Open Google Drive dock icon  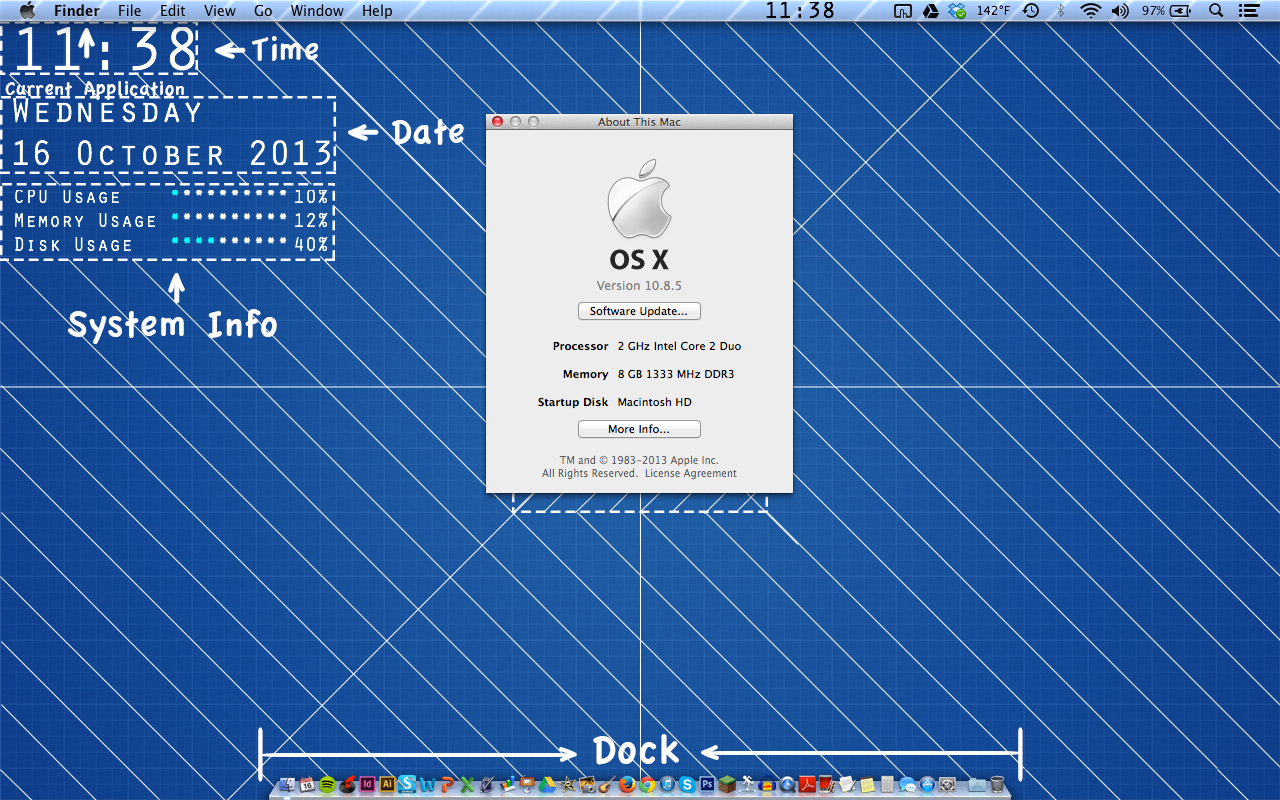[547, 785]
